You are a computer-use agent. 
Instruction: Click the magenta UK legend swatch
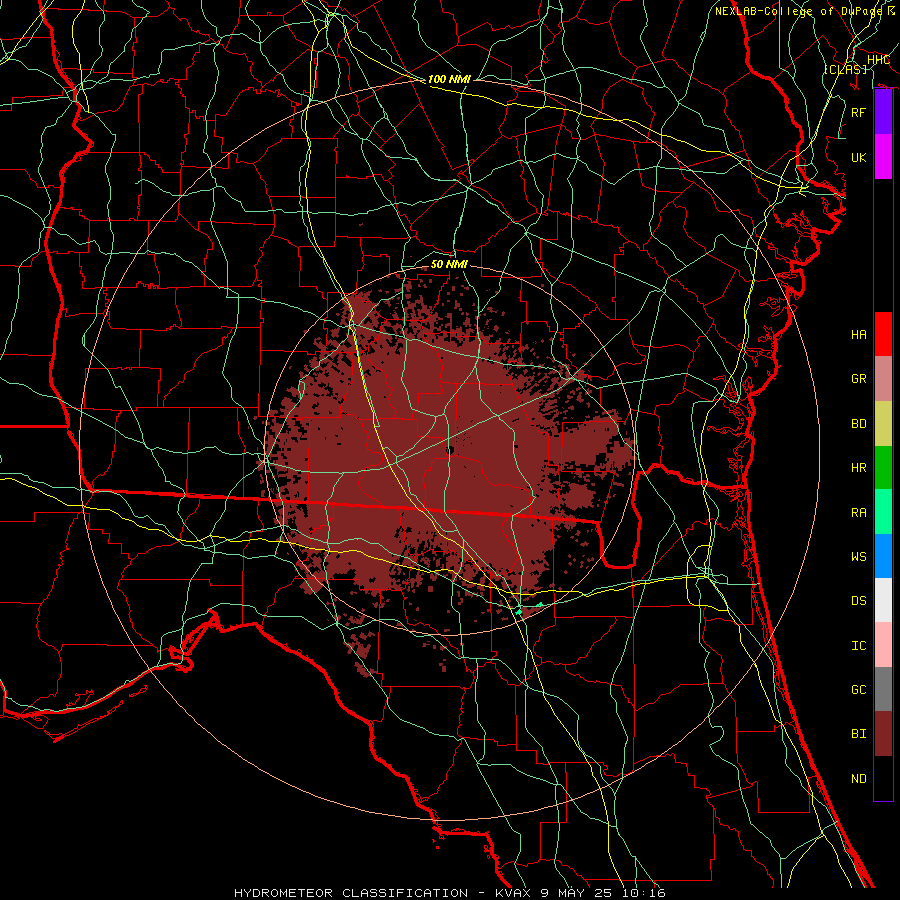[883, 157]
